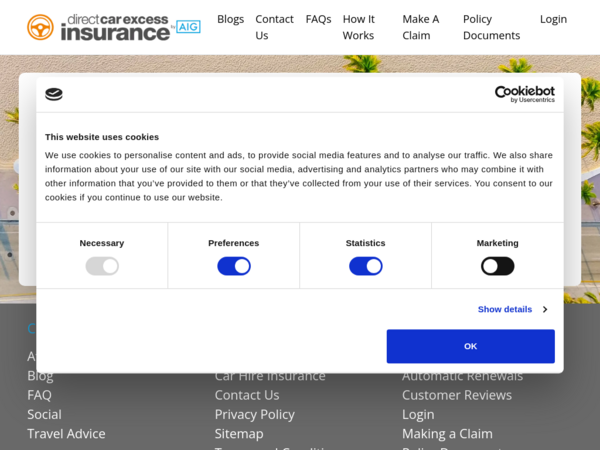Toggle the Necessary cookies switch
This screenshot has height=450, width=600.
102,266
